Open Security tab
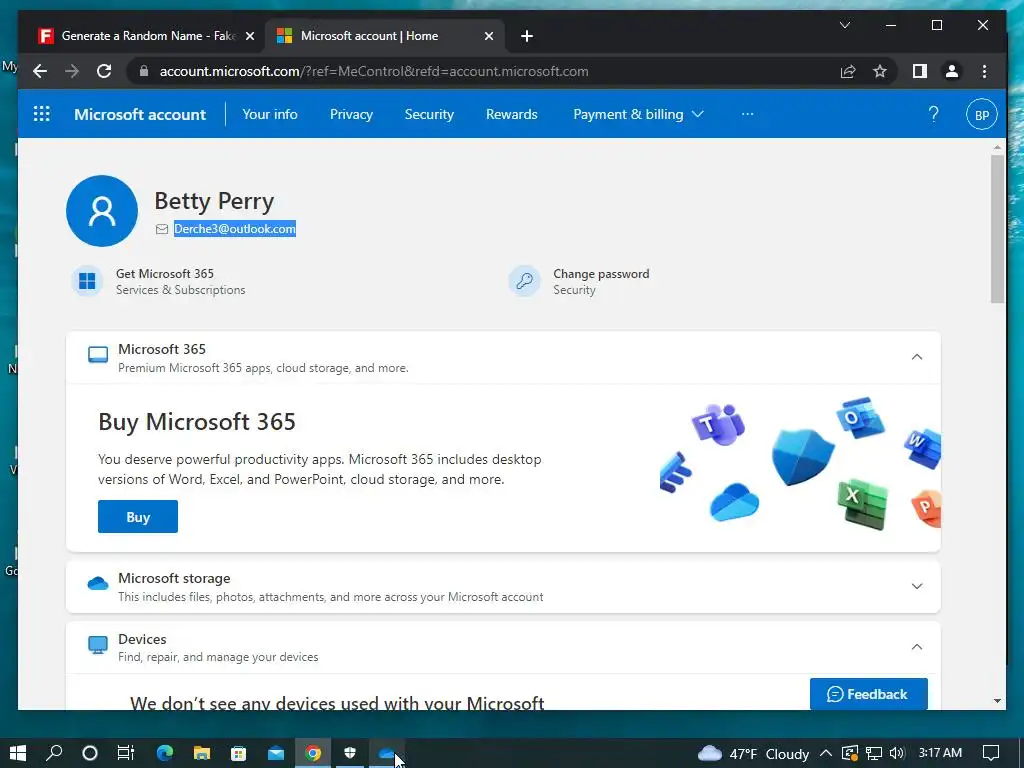Screen dimensions: 1024x768 point(429,114)
